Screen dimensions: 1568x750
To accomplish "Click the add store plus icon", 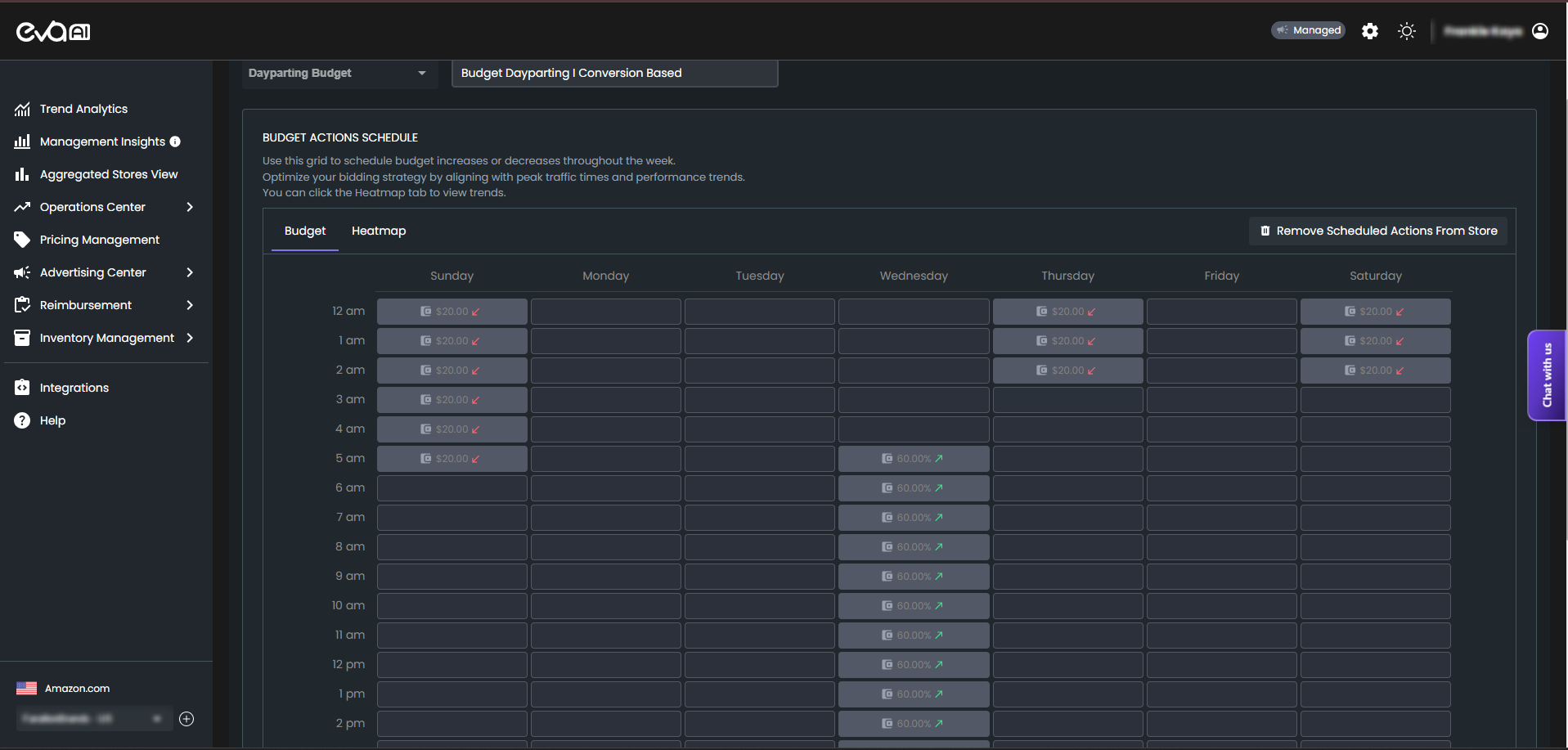I will click(x=186, y=719).
